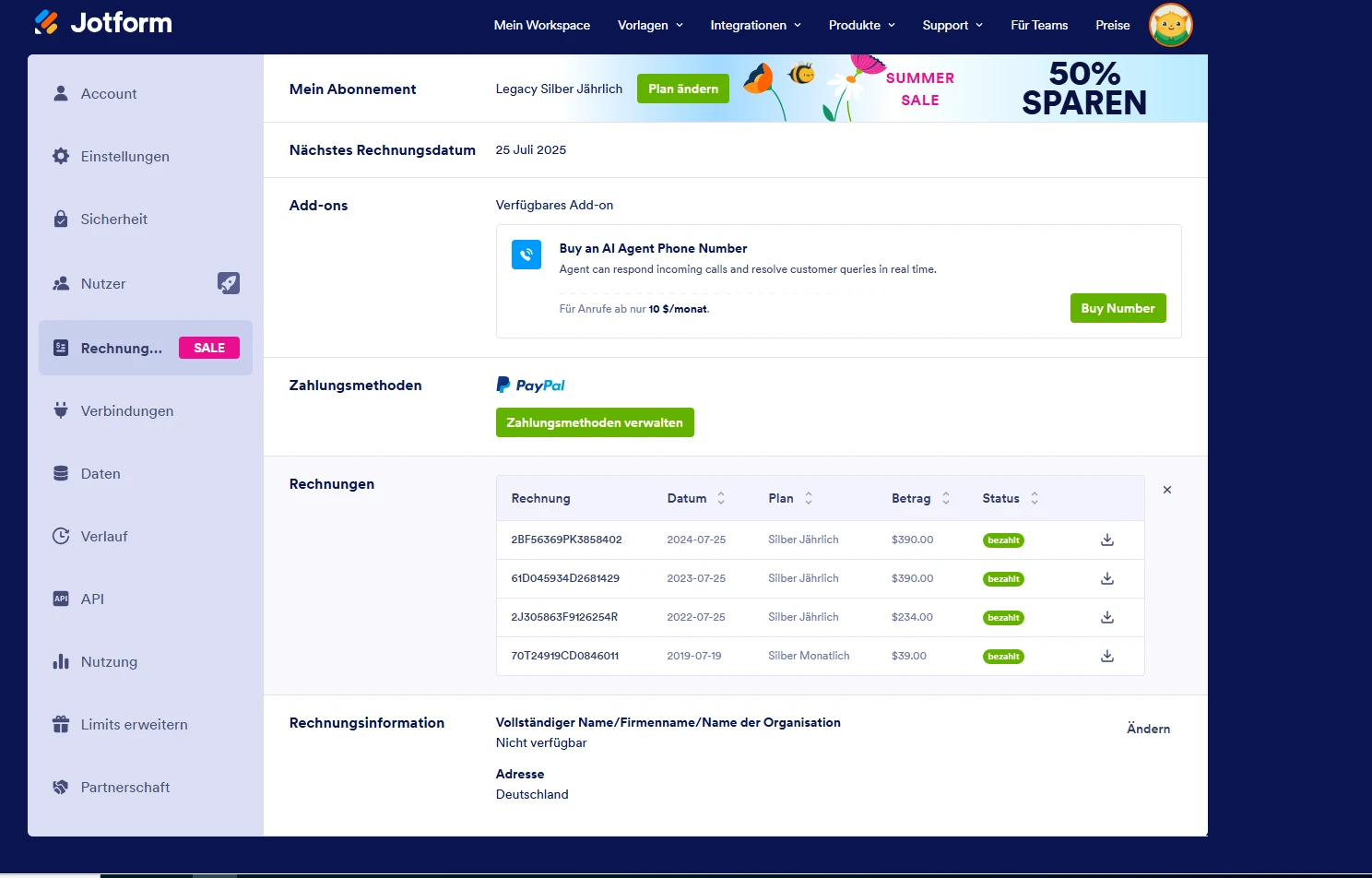
Task: Open Verlauf using the history clock icon
Action: 61,536
